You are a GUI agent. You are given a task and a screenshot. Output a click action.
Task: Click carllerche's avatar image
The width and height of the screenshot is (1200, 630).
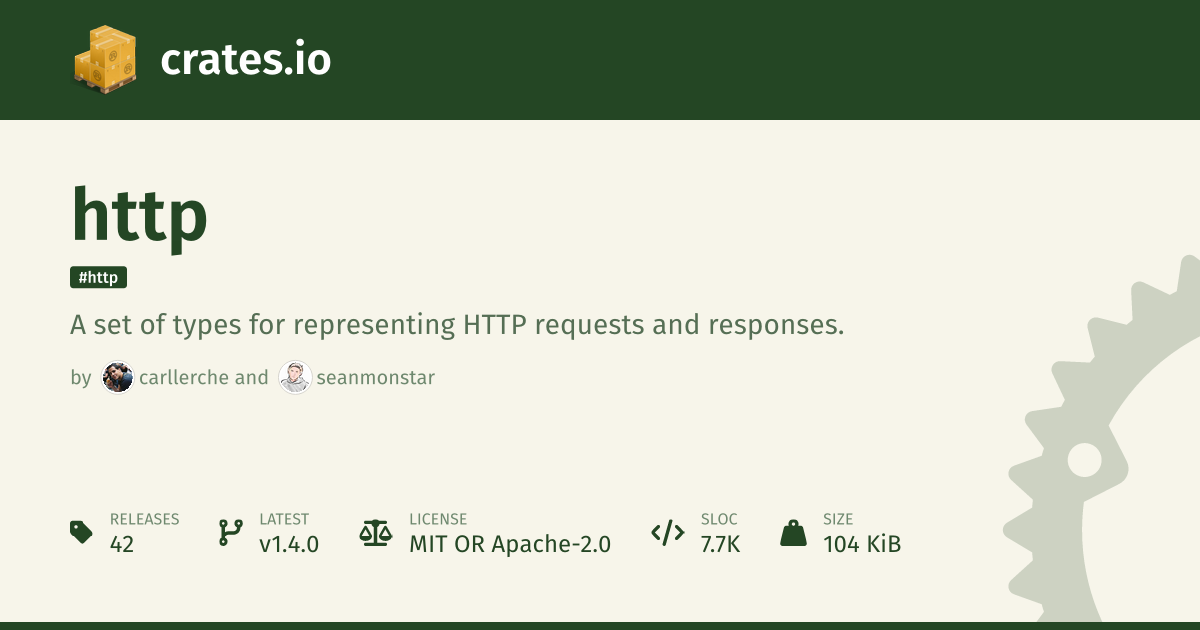click(118, 377)
